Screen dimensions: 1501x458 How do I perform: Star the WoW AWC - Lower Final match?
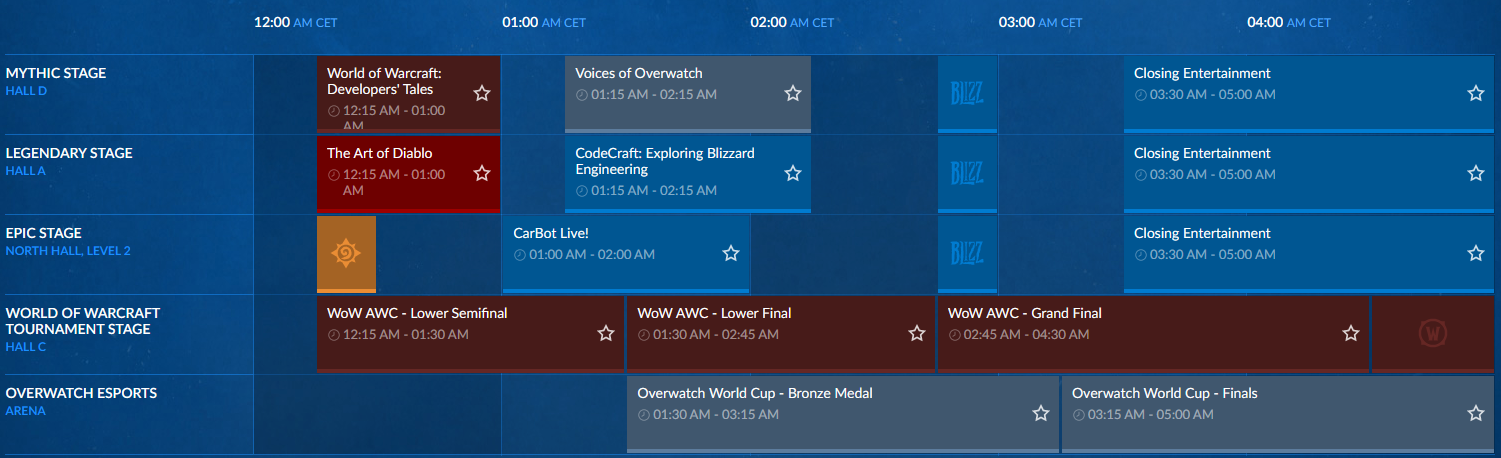[x=917, y=333]
